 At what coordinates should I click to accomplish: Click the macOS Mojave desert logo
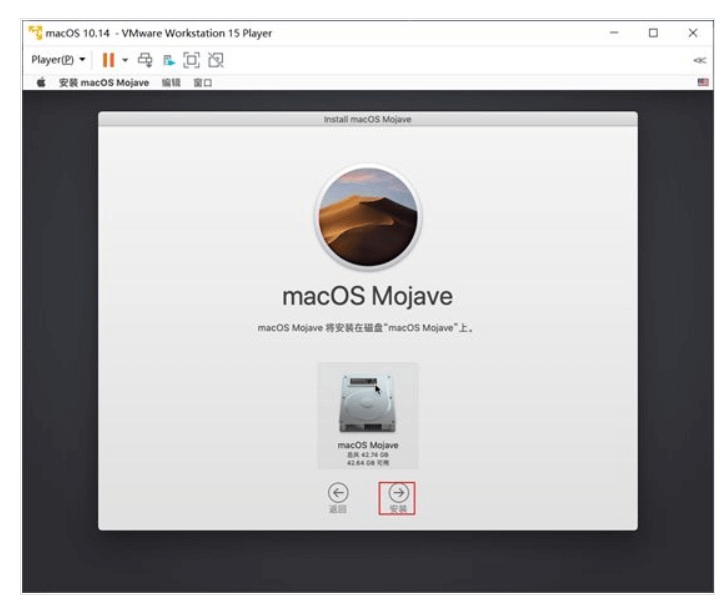pyautogui.click(x=368, y=217)
